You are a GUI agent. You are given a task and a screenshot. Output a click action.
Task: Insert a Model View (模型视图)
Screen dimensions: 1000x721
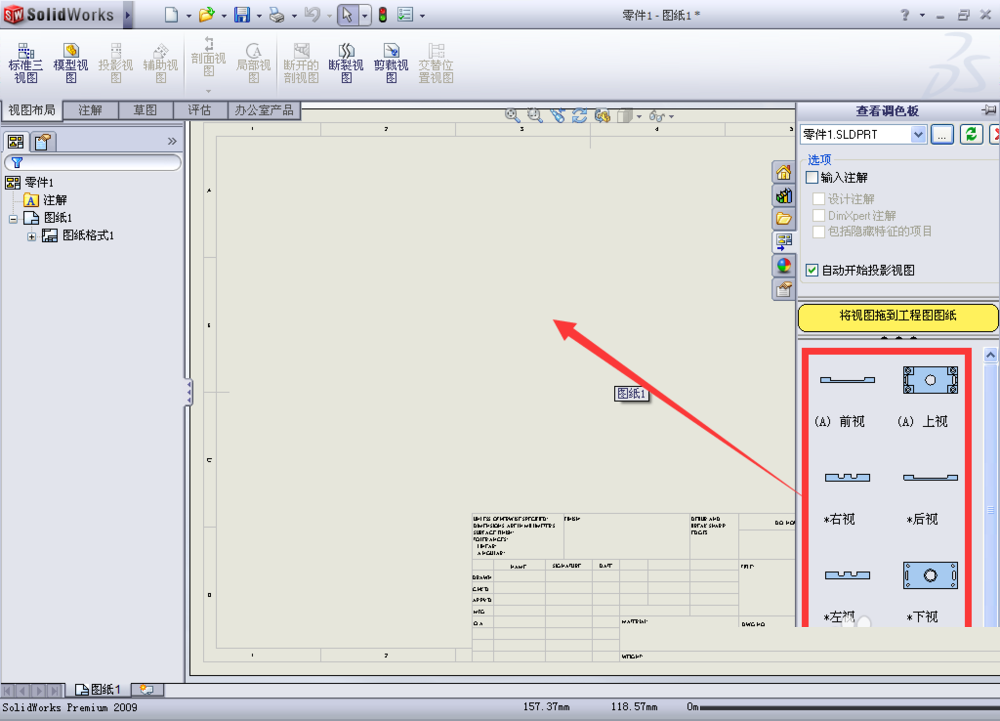[x=71, y=63]
